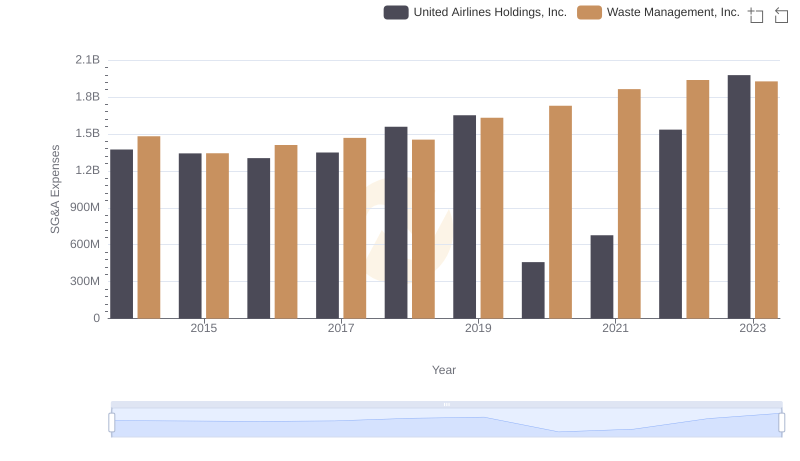Click Waste Management bar for 2016
The height and width of the screenshot is (461, 800).
(286, 232)
